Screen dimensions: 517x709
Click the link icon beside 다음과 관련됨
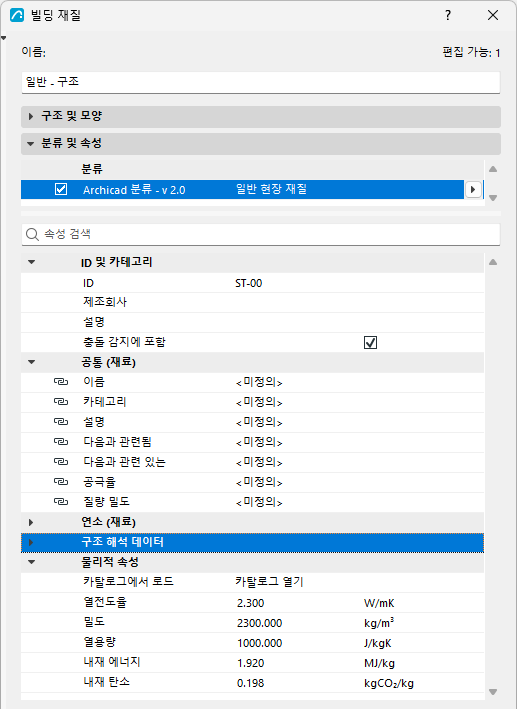(x=61, y=442)
